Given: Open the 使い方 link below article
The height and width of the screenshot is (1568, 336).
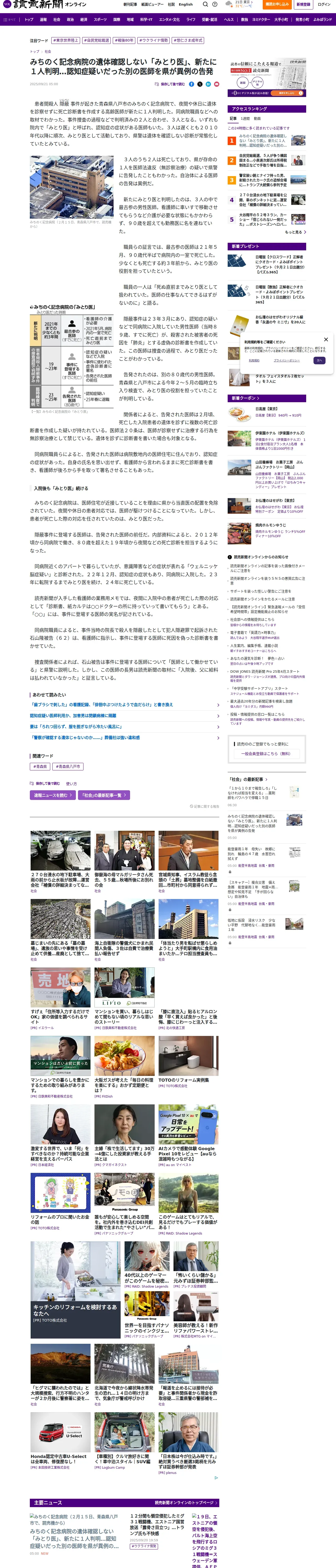Looking at the screenshot, I should click(x=71, y=783).
